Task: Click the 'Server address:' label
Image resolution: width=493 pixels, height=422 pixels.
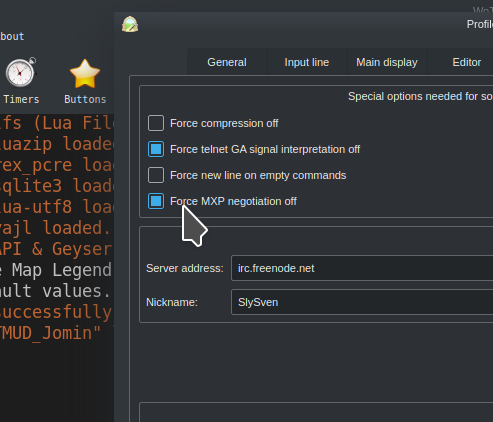Action: pos(185,268)
